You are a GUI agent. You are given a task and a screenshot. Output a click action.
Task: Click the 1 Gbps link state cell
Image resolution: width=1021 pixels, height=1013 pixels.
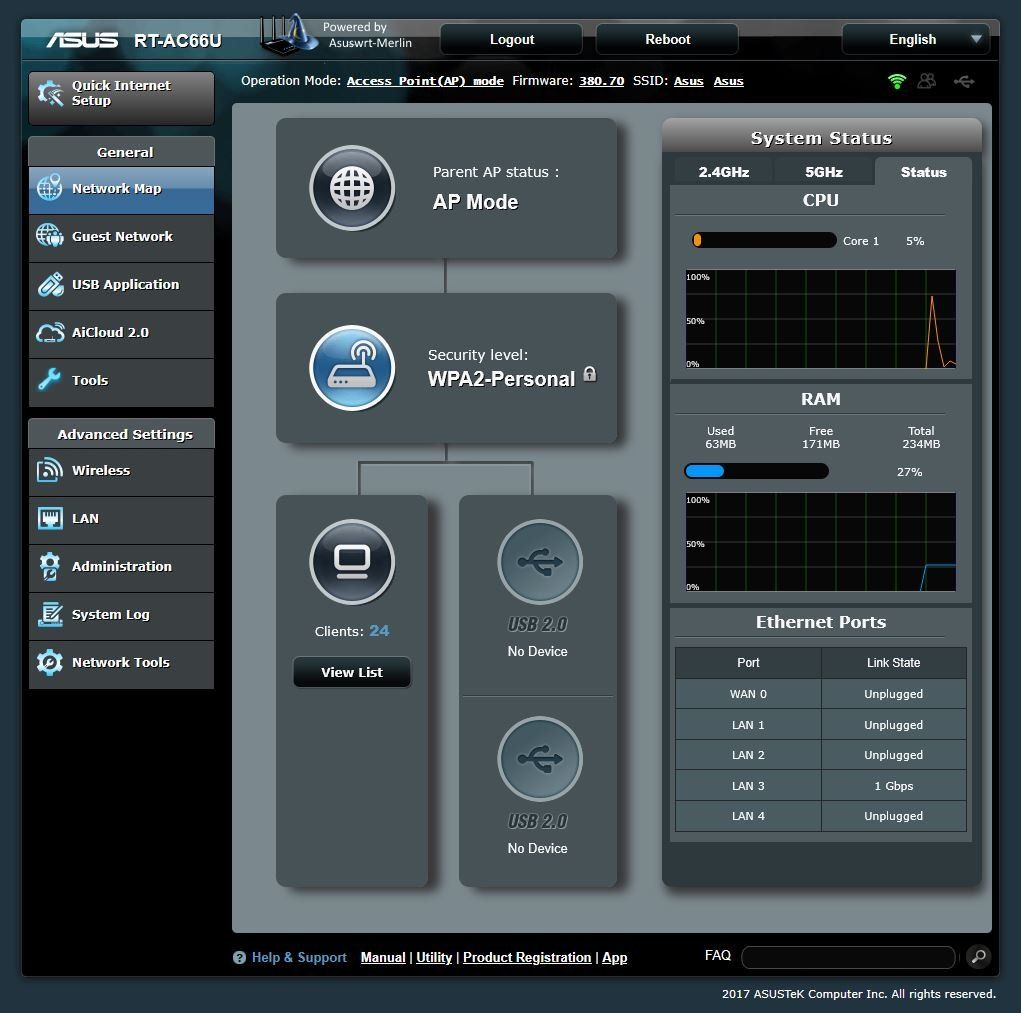click(x=893, y=786)
